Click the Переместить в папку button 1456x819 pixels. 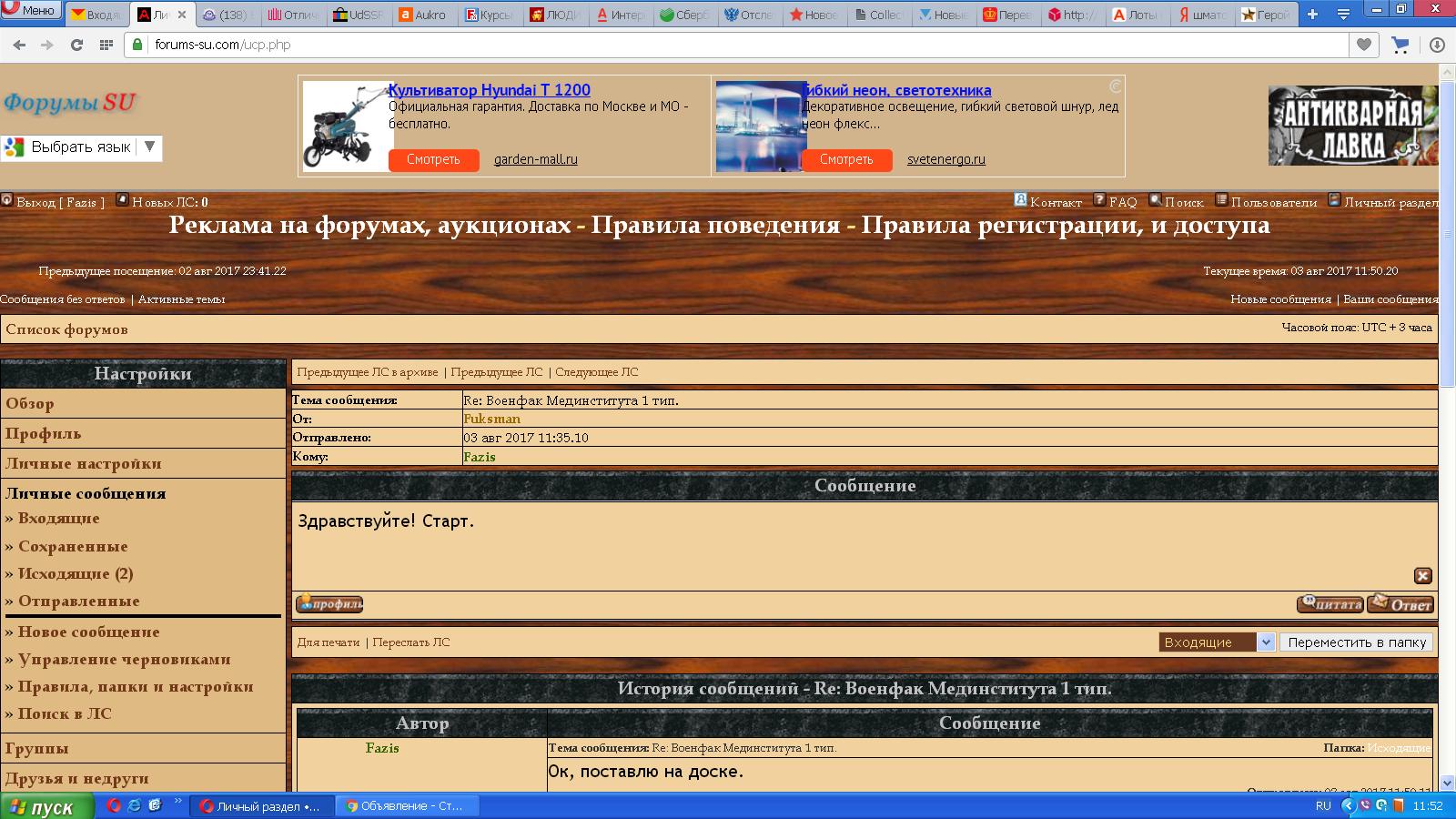[x=1356, y=642]
